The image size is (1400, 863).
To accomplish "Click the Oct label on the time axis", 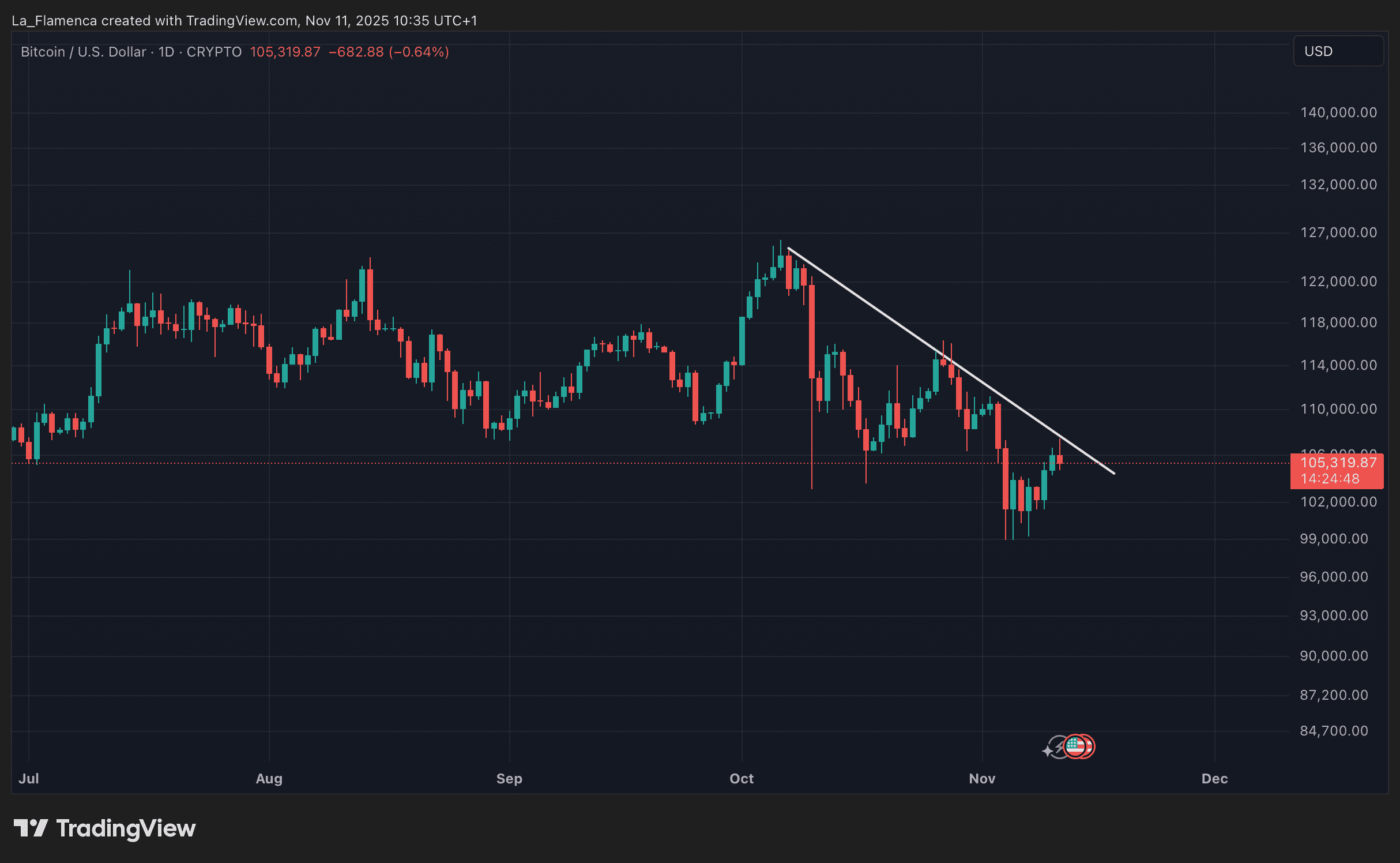I will point(742,779).
